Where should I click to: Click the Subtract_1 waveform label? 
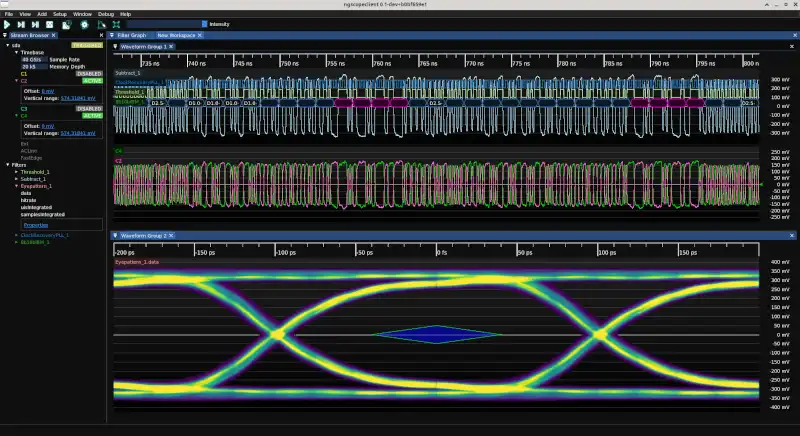tap(128, 73)
